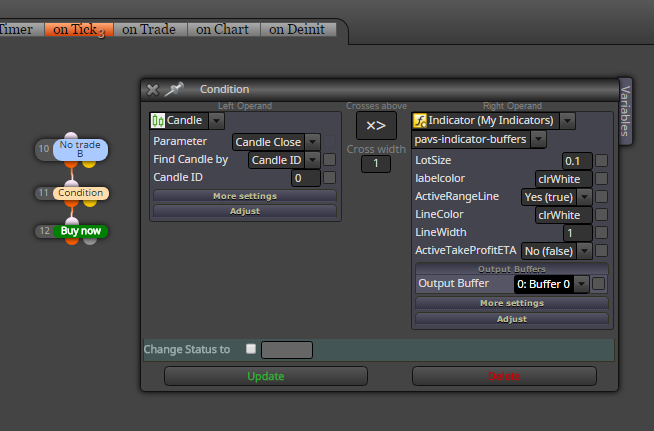Click the LotSize value field
The height and width of the screenshot is (431, 654).
pos(577,161)
